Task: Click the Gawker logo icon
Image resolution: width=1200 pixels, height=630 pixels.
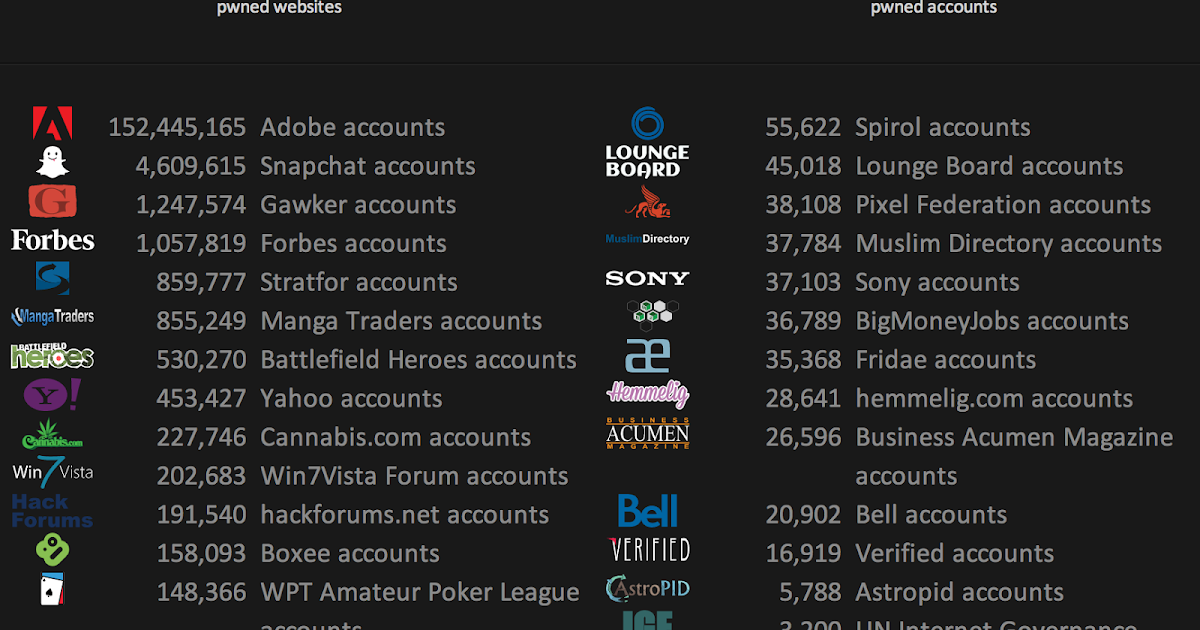Action: point(52,201)
